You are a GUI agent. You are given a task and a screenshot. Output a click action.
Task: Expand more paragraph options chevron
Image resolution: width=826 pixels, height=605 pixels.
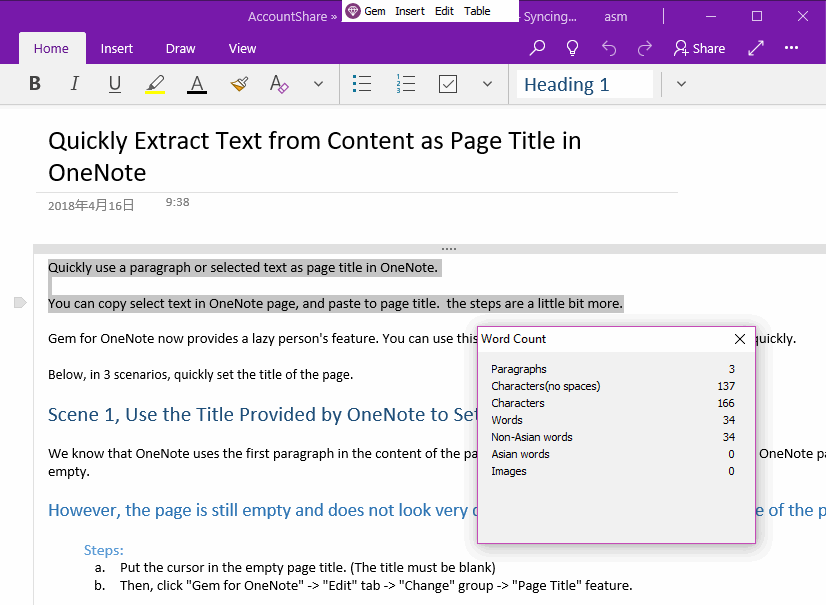pyautogui.click(x=487, y=84)
